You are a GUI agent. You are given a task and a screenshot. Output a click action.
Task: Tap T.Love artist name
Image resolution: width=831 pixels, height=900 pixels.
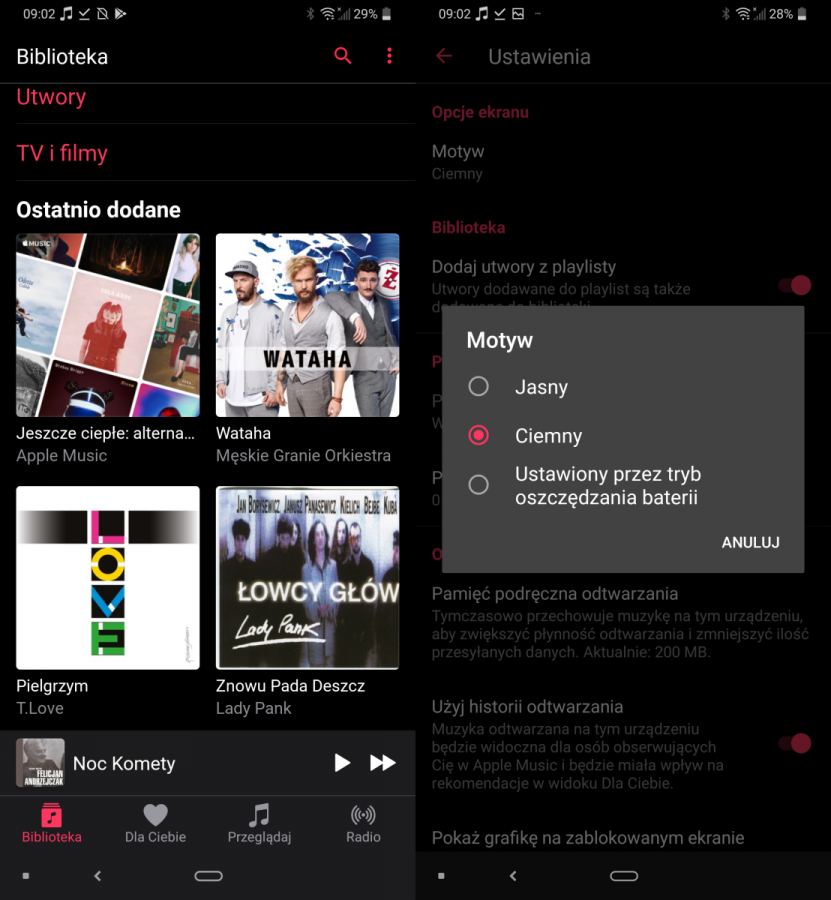[40, 708]
